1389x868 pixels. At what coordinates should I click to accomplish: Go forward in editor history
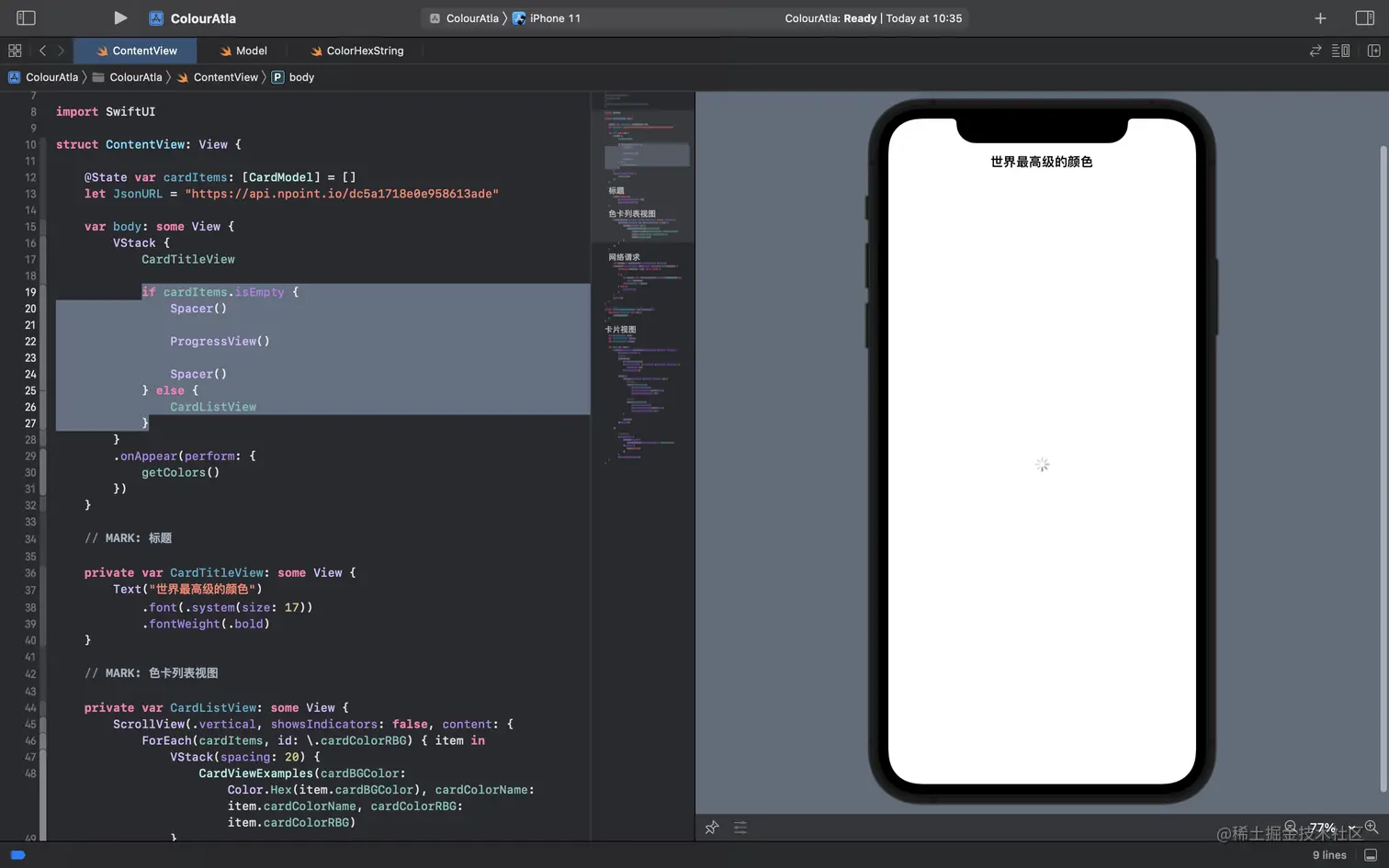pos(61,51)
